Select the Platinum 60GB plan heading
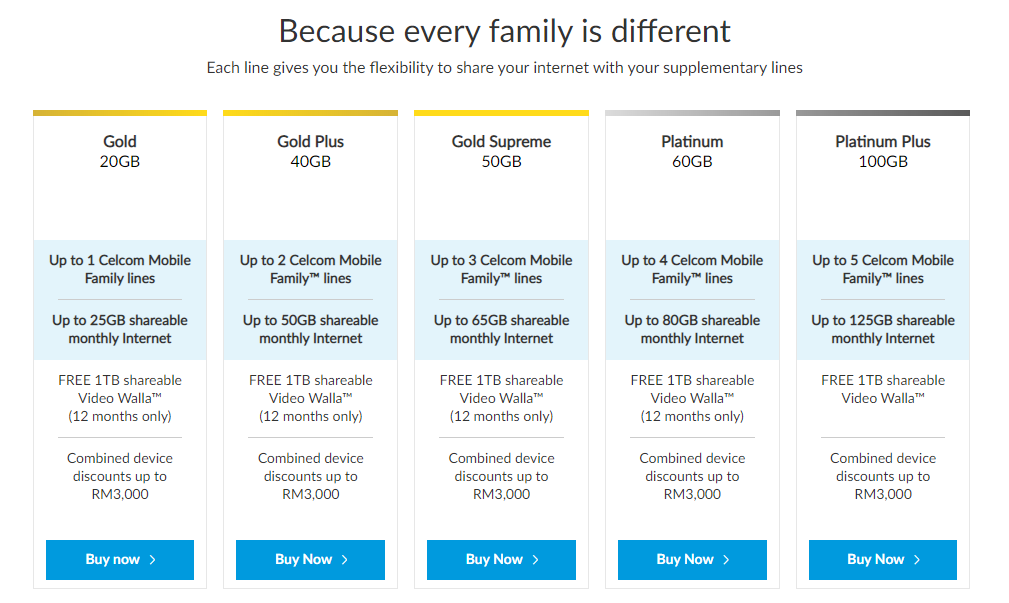 692,151
